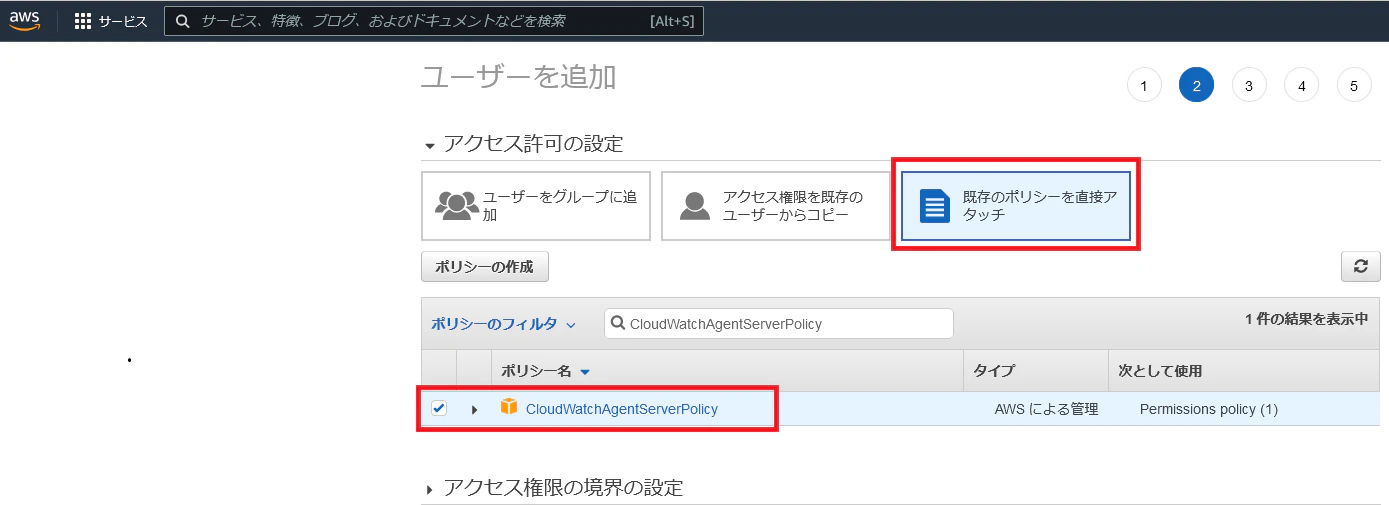Jump to step 5 of the wizard

click(x=1354, y=86)
